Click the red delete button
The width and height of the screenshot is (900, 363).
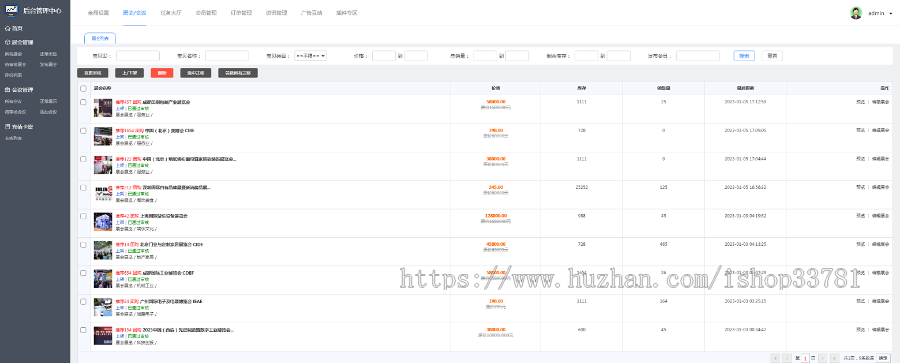[162, 73]
